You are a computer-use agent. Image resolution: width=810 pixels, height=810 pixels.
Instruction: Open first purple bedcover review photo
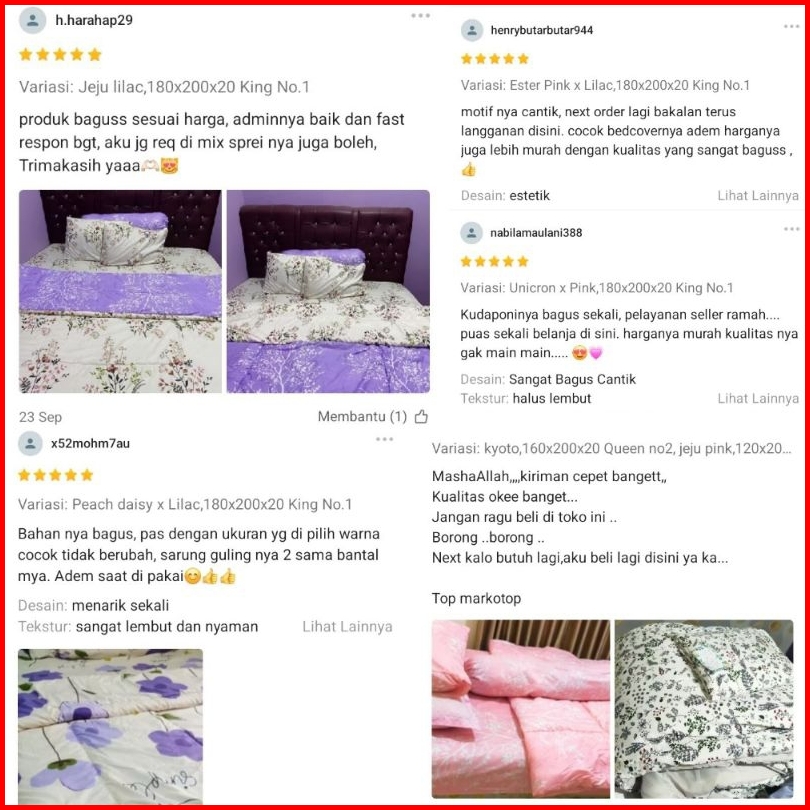120,291
